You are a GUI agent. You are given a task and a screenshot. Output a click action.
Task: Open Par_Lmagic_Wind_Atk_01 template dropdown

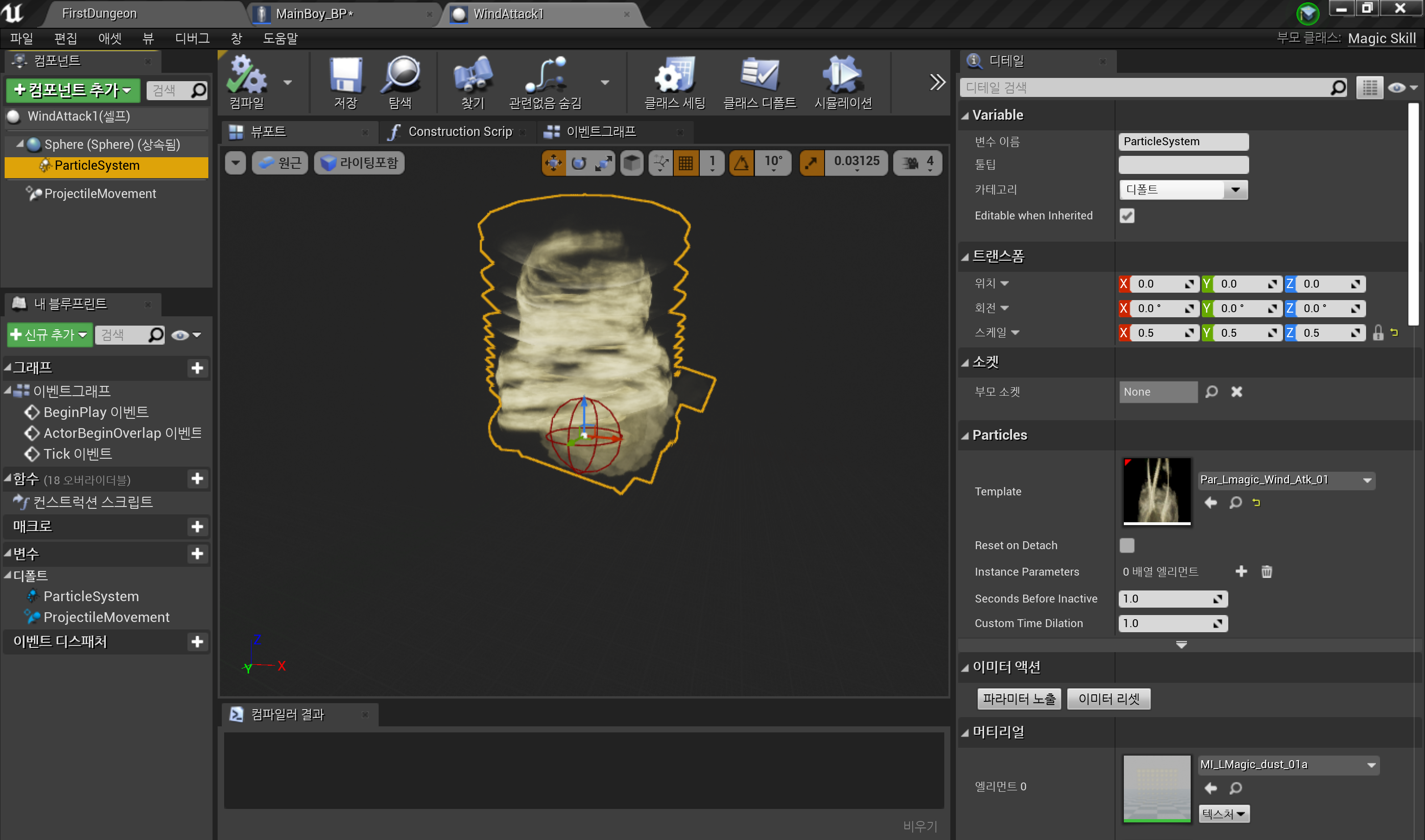(x=1286, y=480)
